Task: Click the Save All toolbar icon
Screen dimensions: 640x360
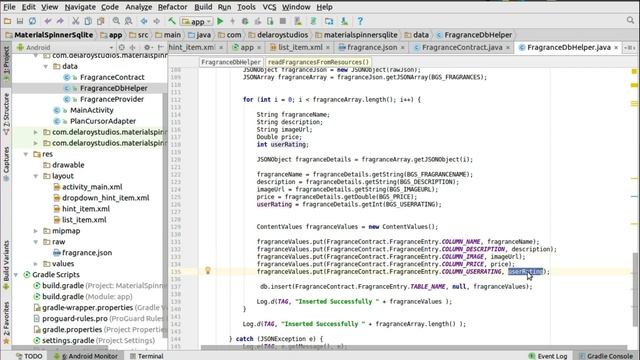Action: coord(20,21)
